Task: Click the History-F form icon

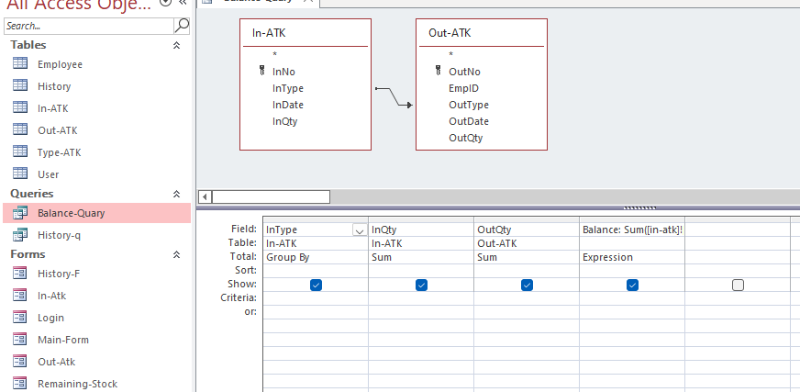Action: (x=20, y=274)
